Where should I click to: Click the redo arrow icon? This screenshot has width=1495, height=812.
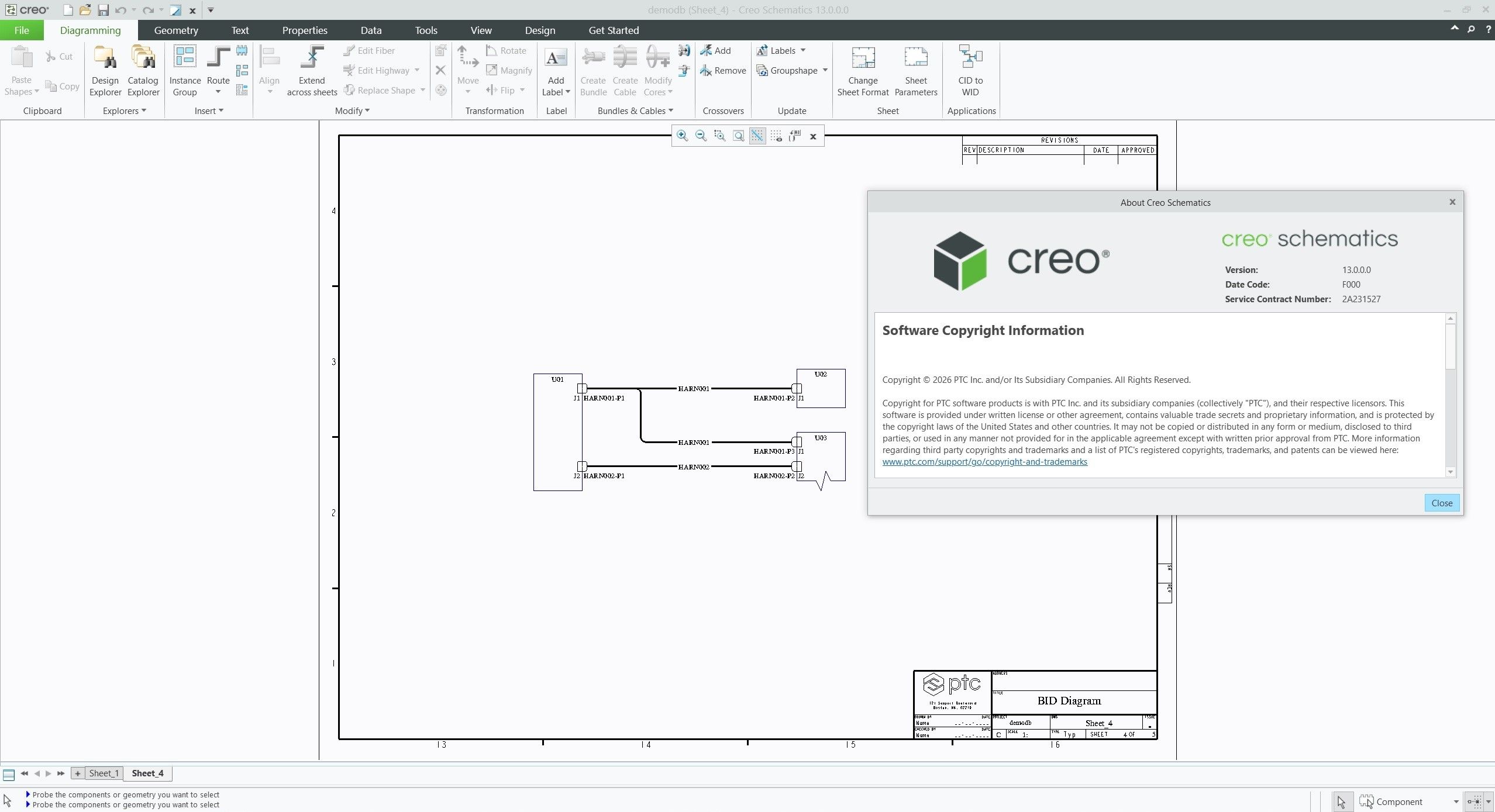[148, 10]
